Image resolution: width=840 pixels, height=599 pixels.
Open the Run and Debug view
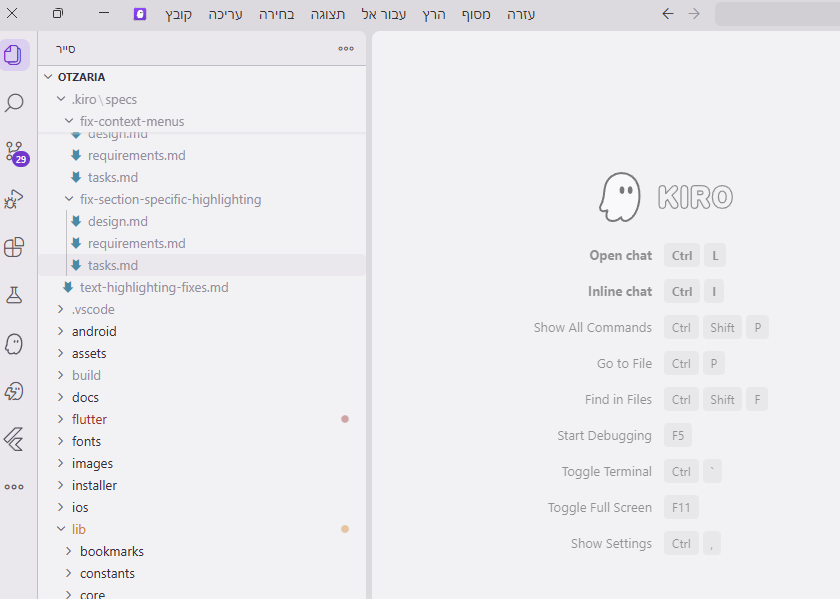pyautogui.click(x=14, y=199)
